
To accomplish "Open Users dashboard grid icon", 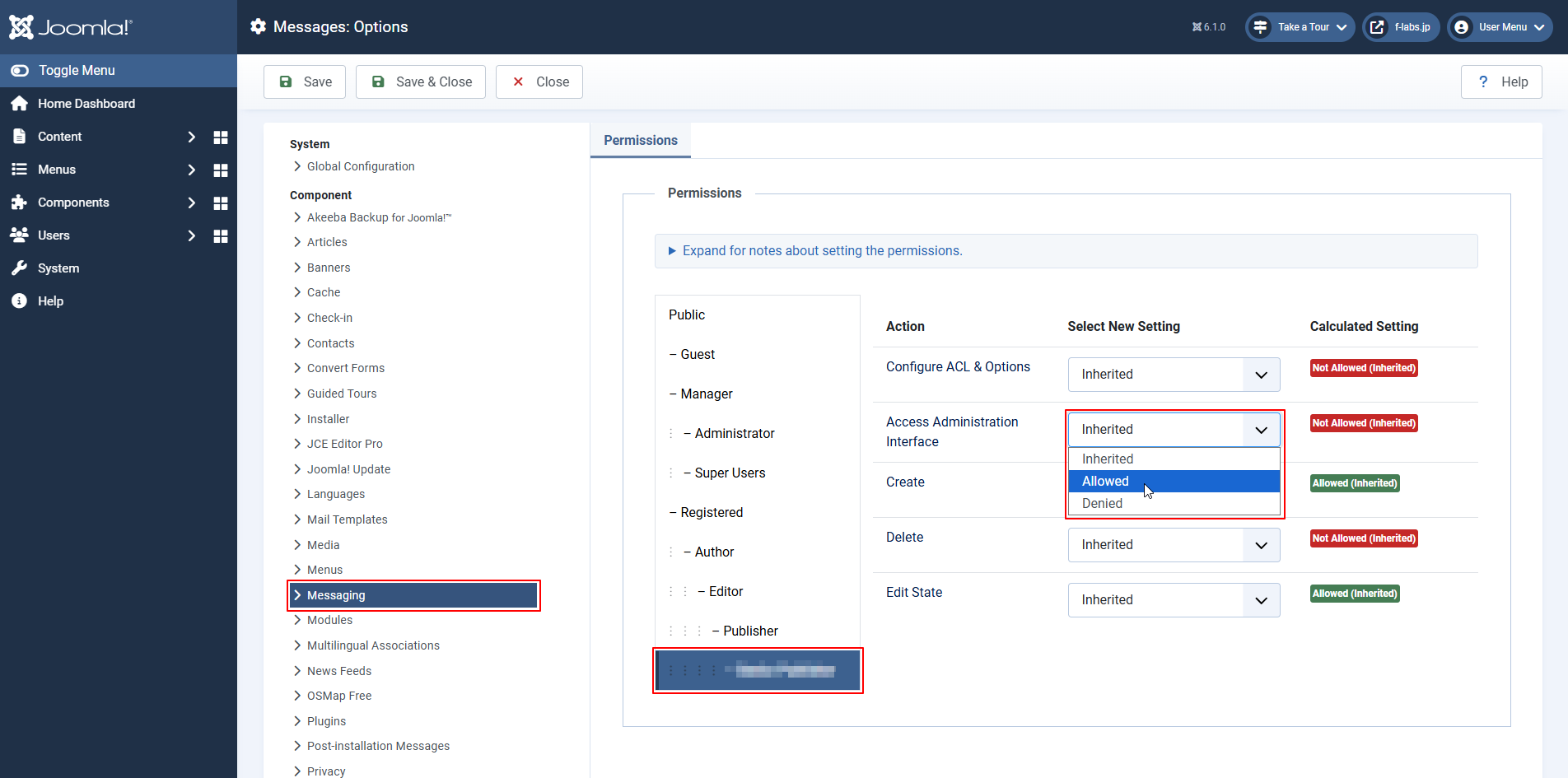I will coord(220,235).
